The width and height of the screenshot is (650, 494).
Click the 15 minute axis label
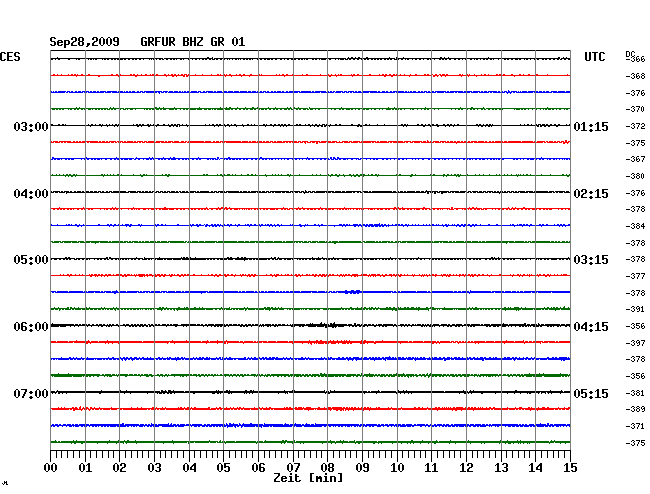pyautogui.click(x=570, y=468)
